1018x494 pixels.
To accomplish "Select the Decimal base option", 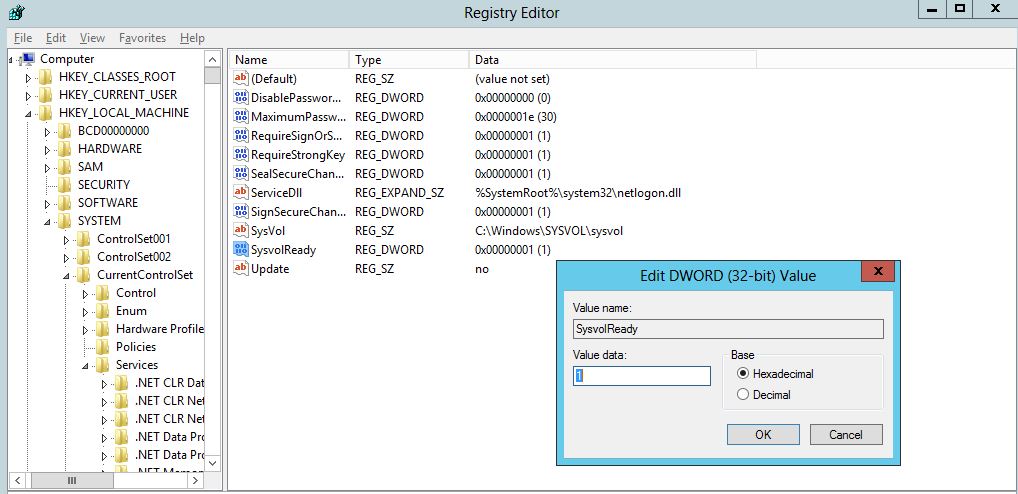I will coord(742,394).
